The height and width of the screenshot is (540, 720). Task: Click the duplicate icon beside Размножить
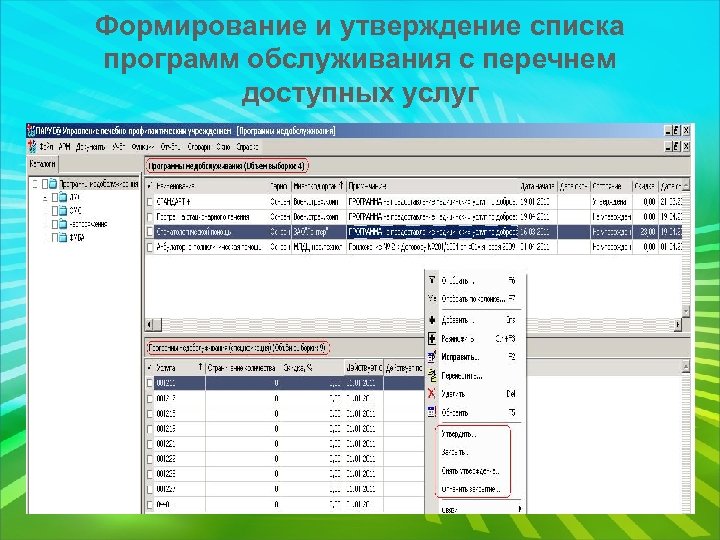[432, 339]
